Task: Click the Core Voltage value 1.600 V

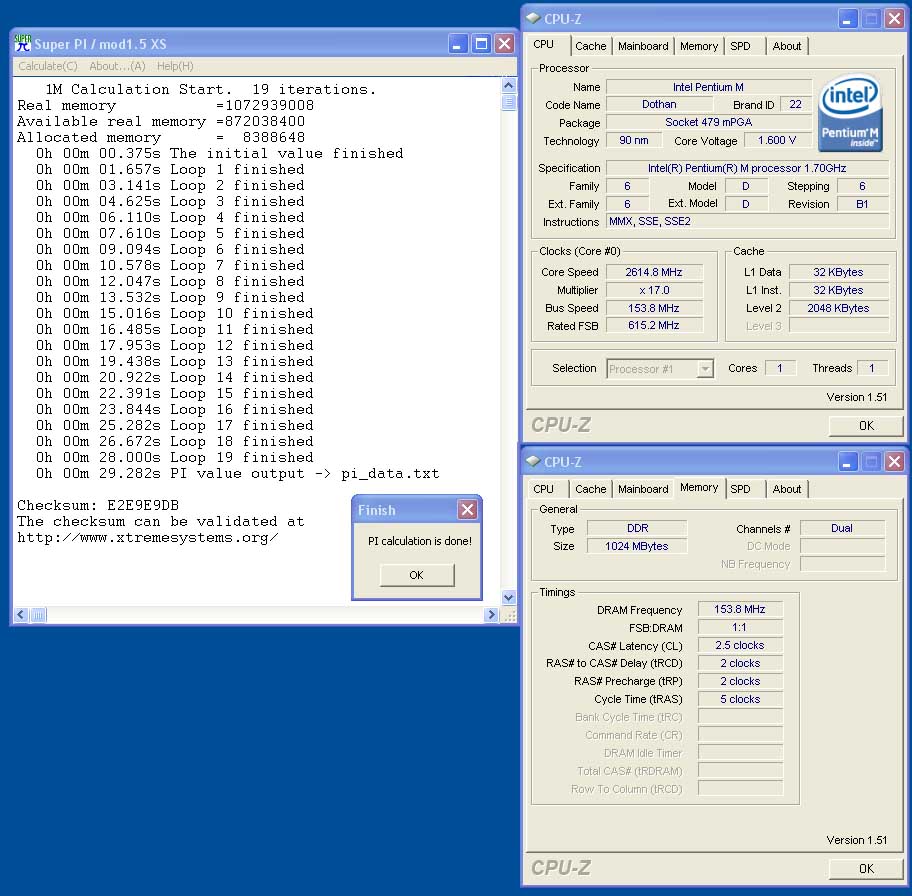Action: (x=776, y=140)
